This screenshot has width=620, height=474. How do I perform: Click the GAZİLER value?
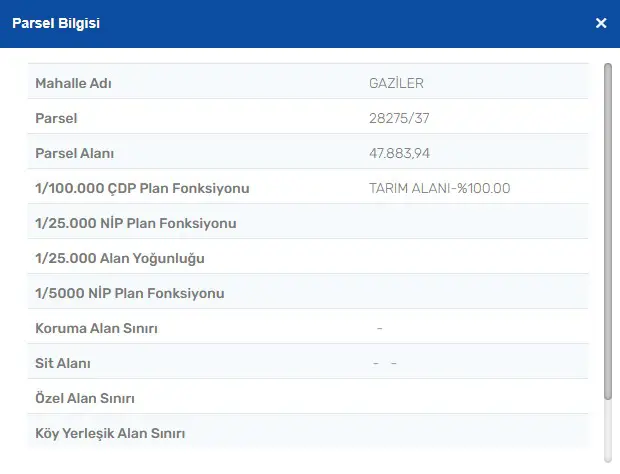[x=396, y=83]
